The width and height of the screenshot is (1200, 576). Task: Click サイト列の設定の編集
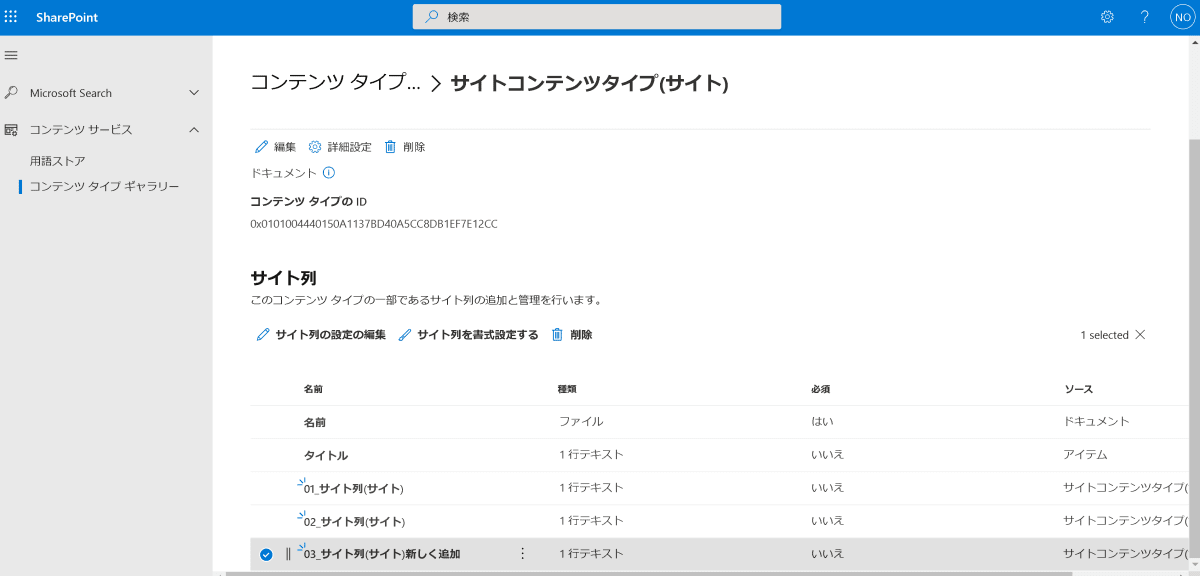click(321, 335)
